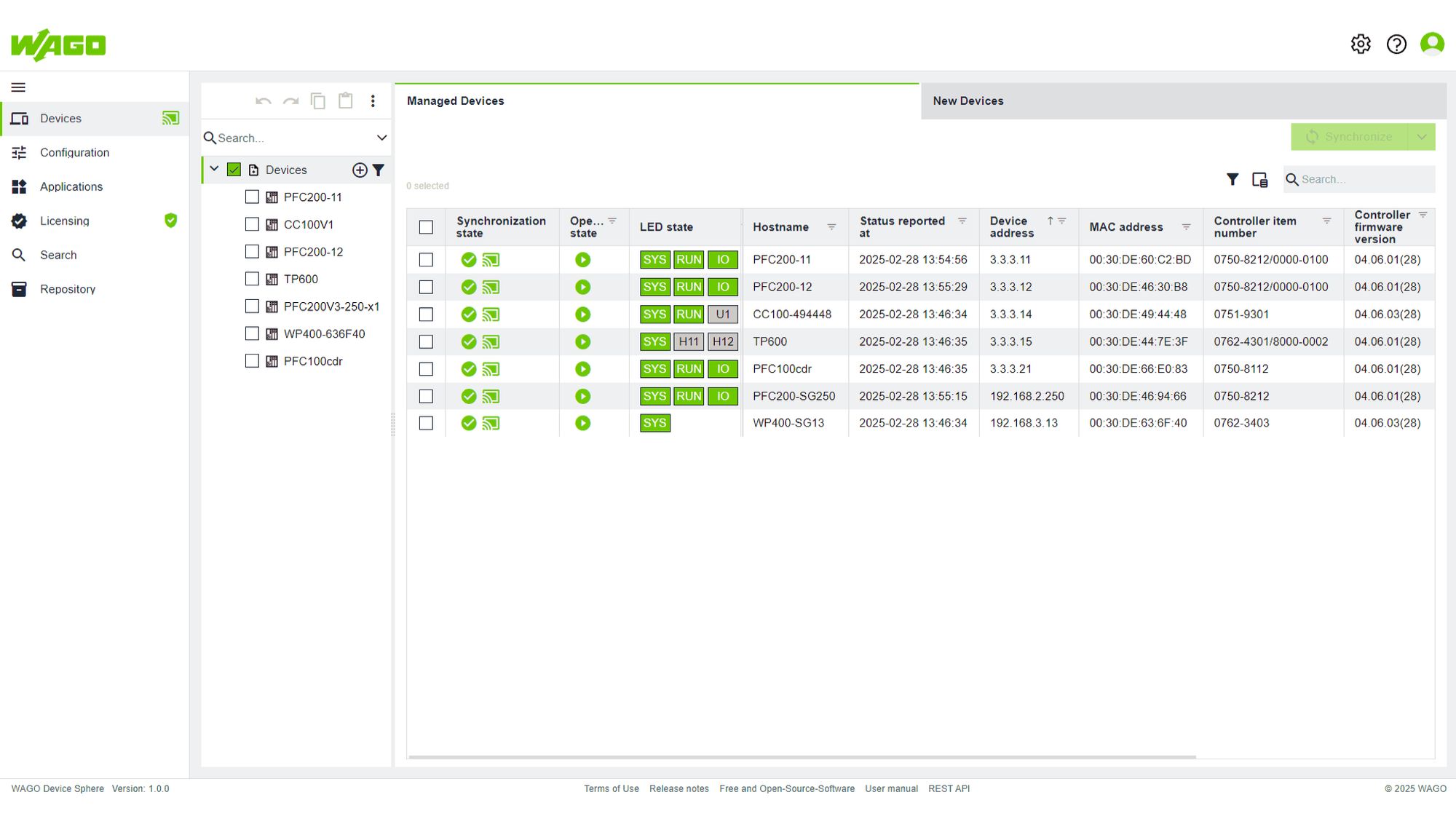Click the paste clipboard icon
Image resolution: width=1456 pixels, height=819 pixels.
[346, 101]
